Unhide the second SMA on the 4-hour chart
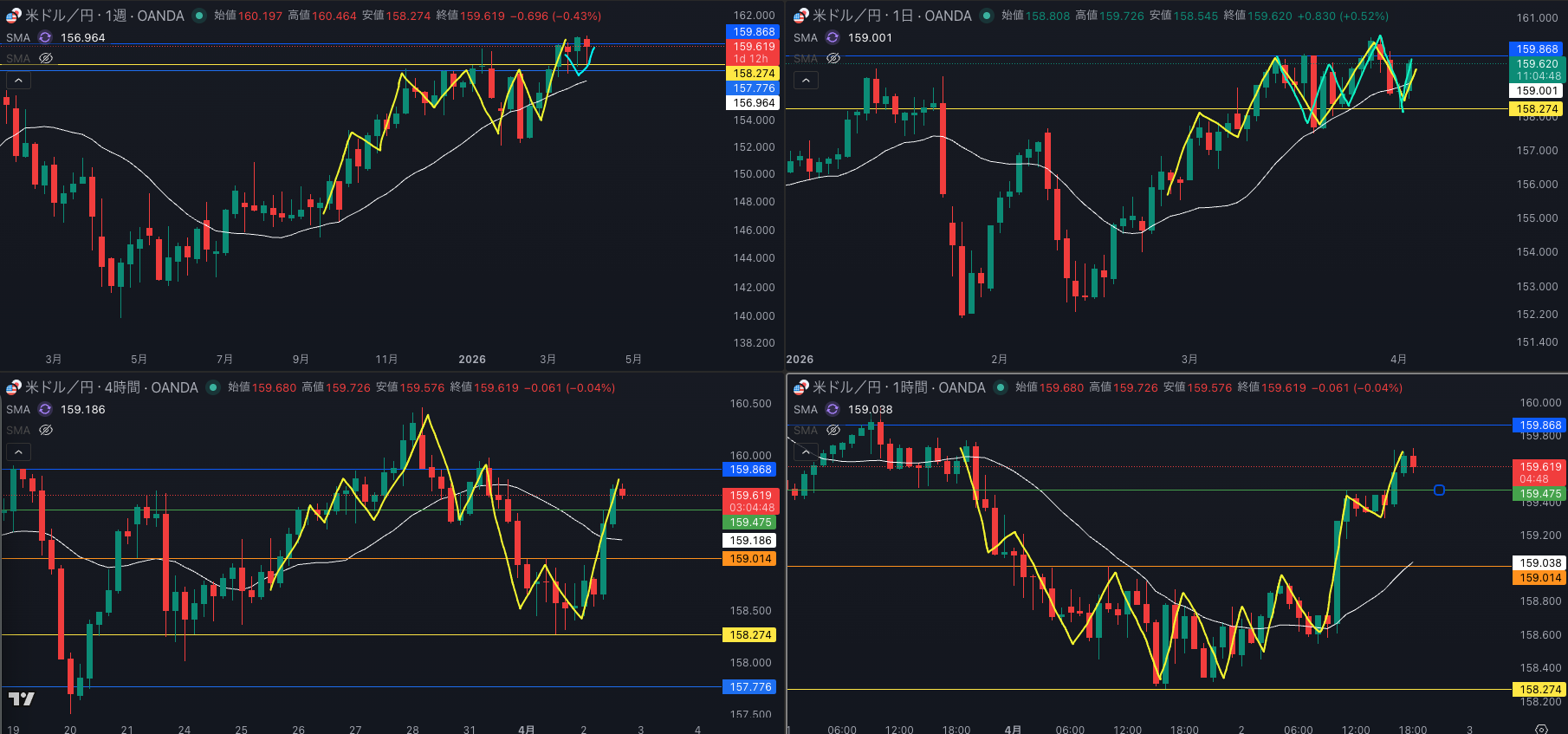The height and width of the screenshot is (734, 1568). point(46,430)
